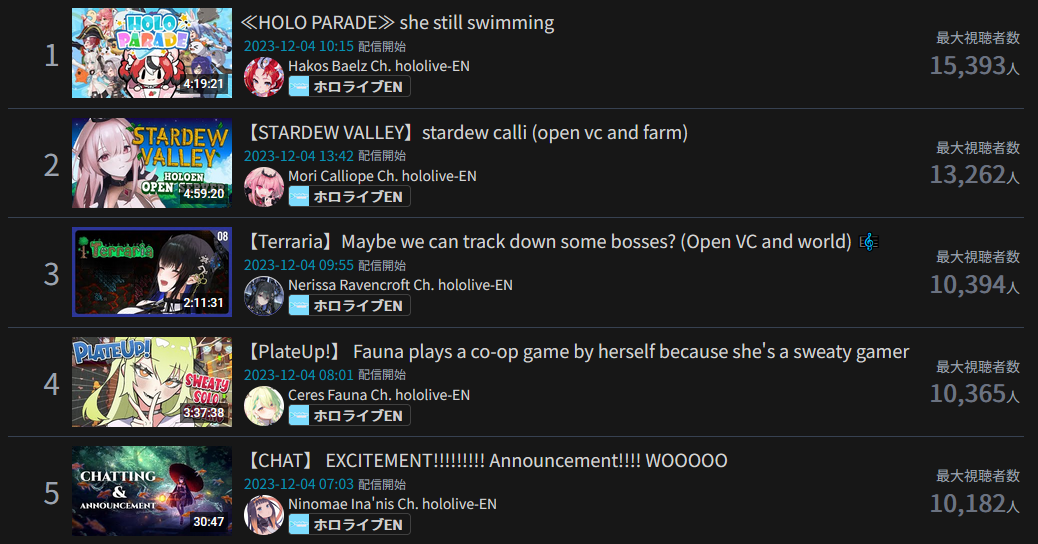1038x544 pixels.
Task: Click the music note icon beside Terraria title
Action: (x=869, y=242)
